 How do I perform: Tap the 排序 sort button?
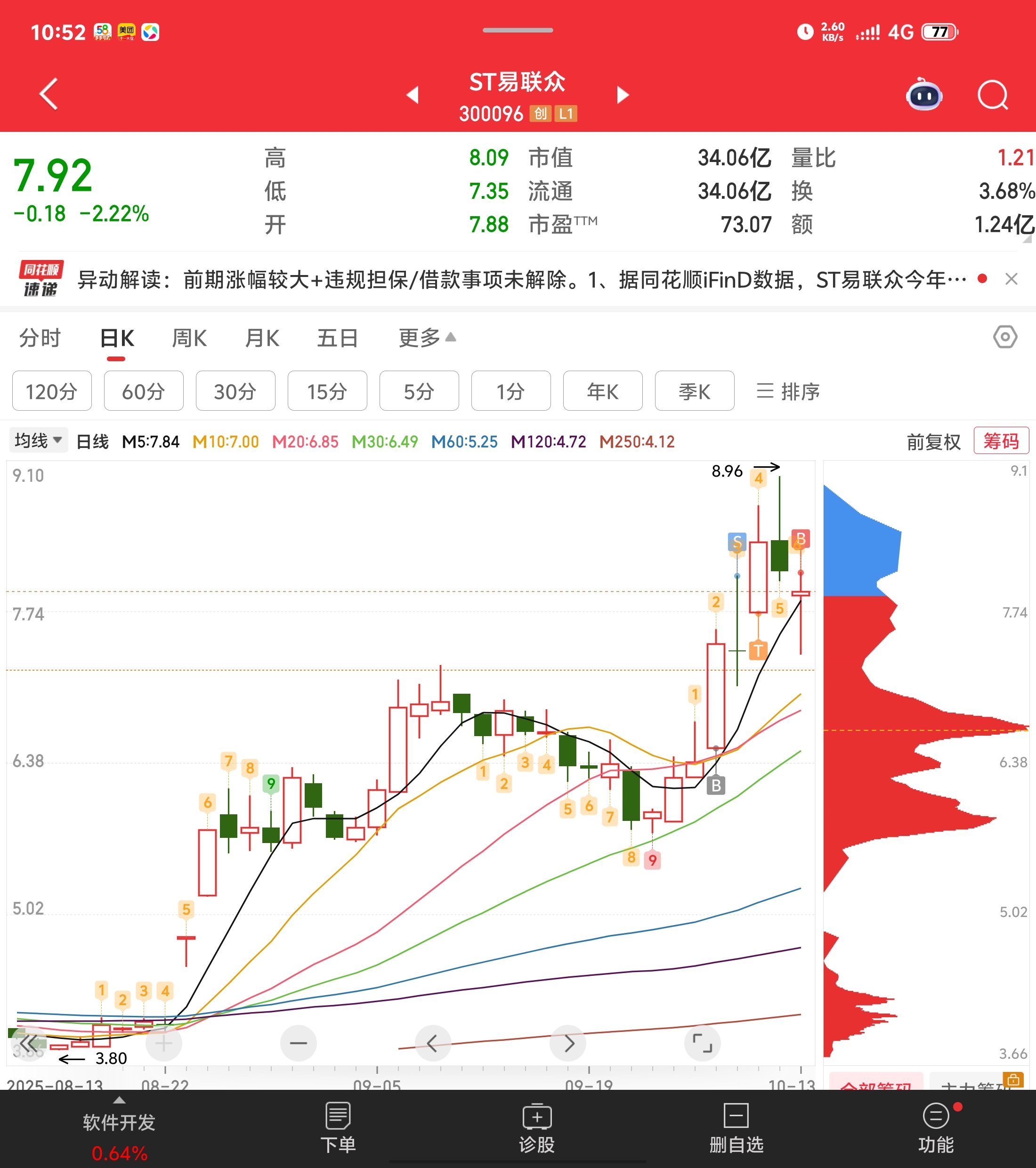788,391
